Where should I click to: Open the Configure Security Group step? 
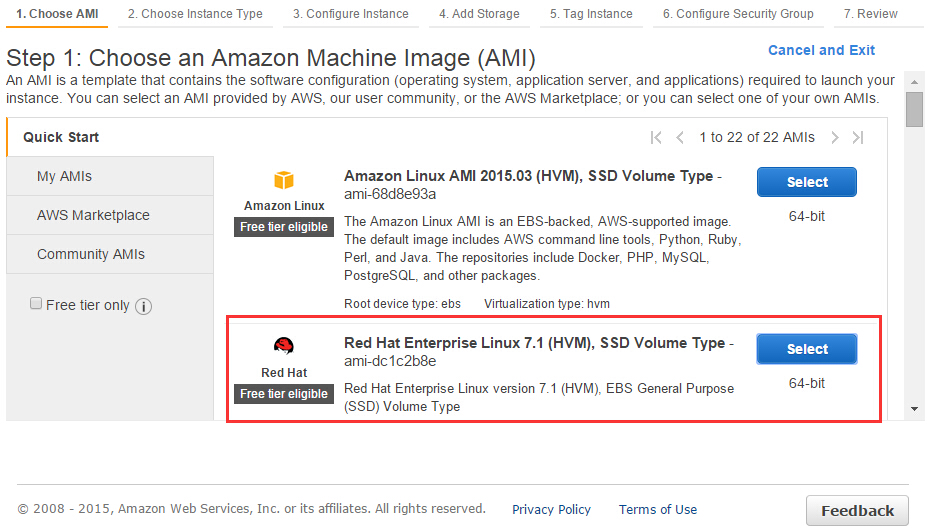click(x=738, y=14)
